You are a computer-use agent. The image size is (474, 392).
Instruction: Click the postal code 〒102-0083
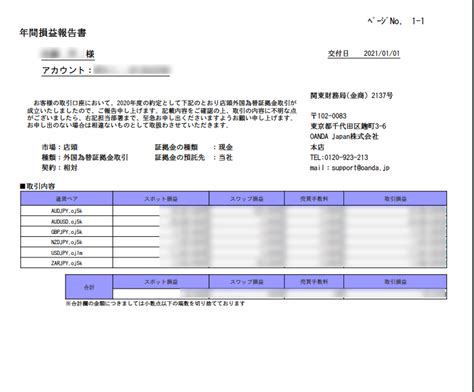click(x=328, y=116)
